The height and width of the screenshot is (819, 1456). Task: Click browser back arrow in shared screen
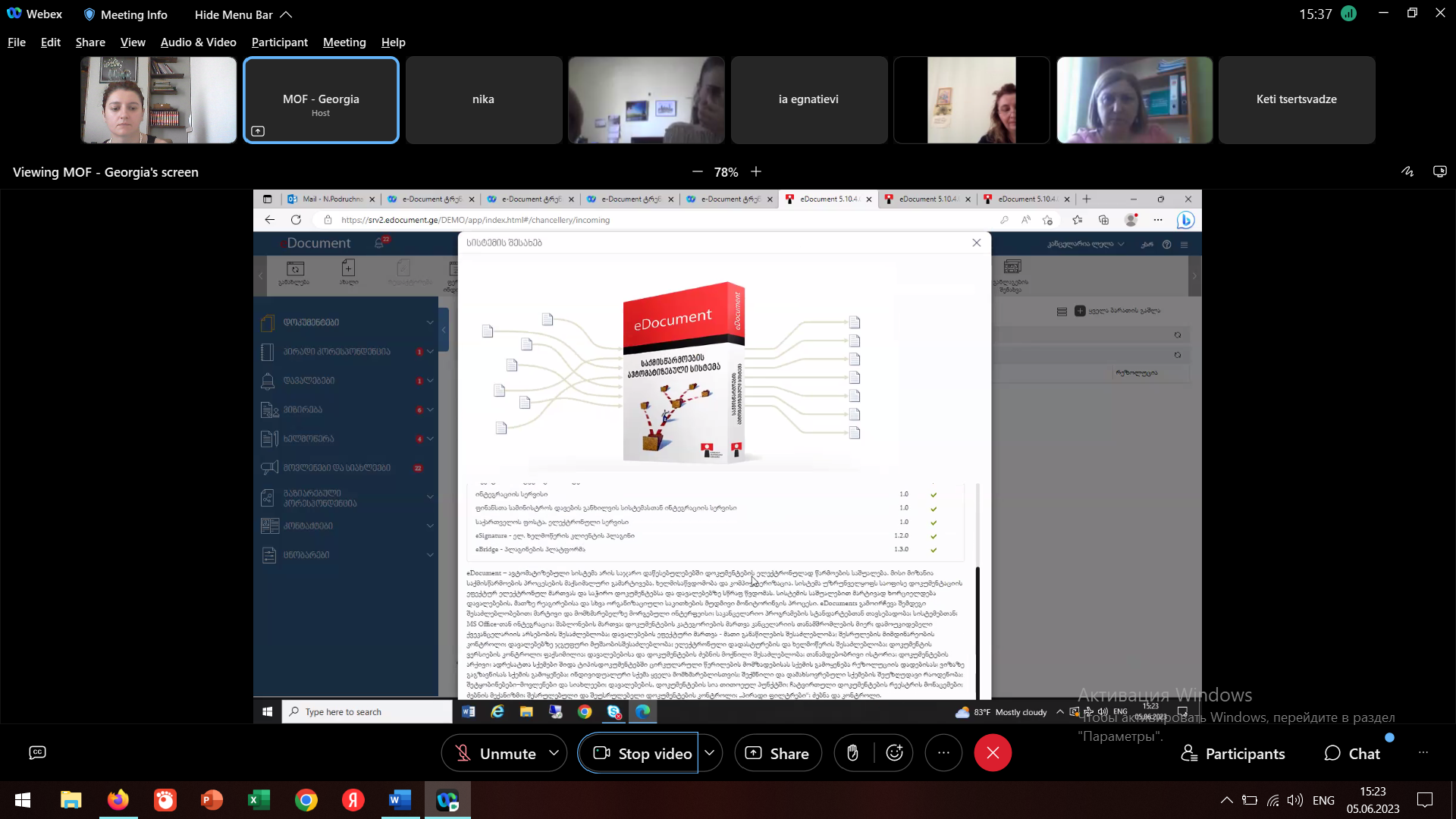[270, 220]
